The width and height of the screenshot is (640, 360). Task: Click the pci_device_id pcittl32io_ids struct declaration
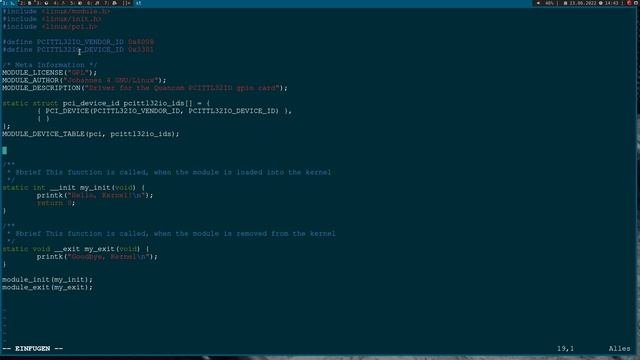point(106,104)
